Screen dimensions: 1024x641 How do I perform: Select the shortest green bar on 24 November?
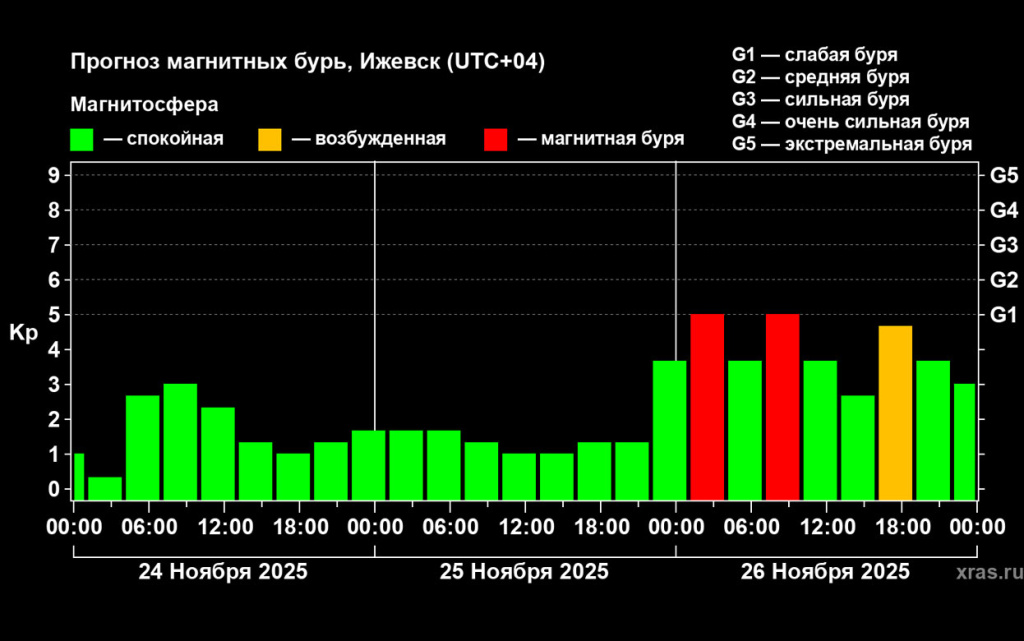pyautogui.click(x=105, y=488)
